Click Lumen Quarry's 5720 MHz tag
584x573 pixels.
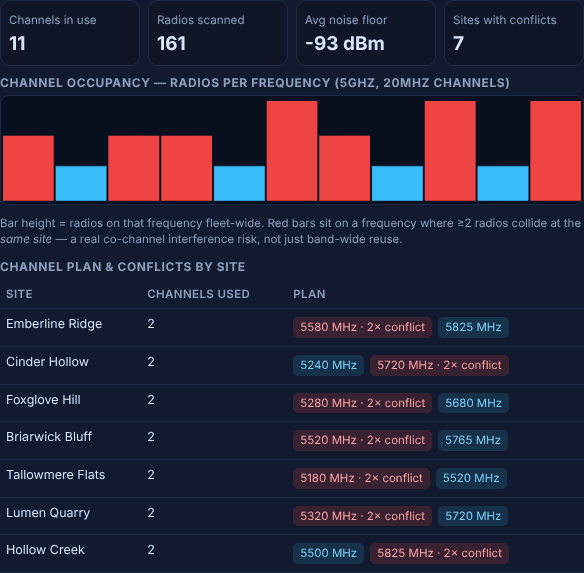473,516
